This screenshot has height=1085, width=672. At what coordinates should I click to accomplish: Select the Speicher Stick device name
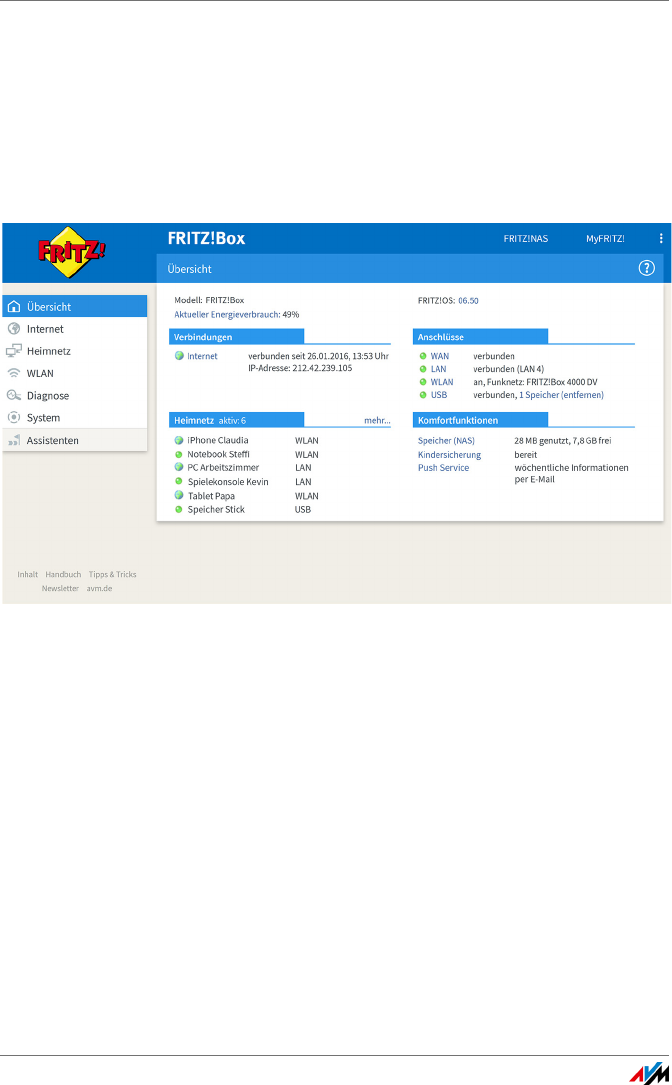pyautogui.click(x=216, y=509)
